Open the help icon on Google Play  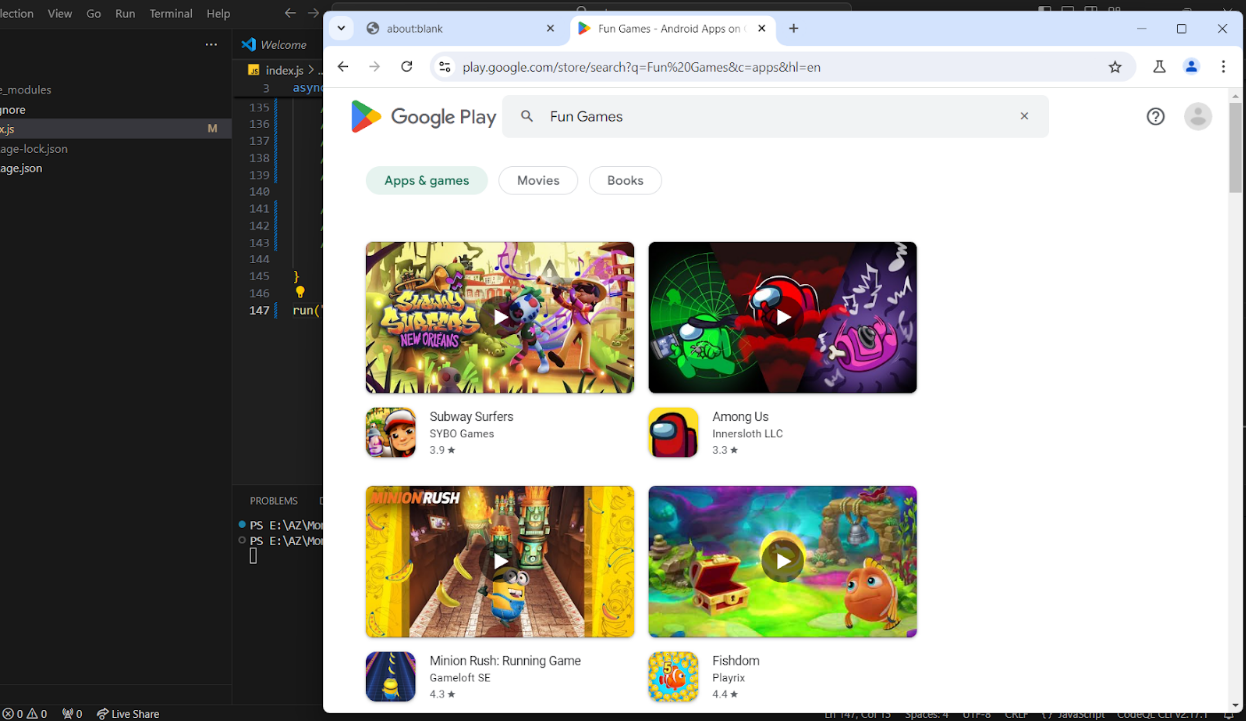click(1155, 116)
